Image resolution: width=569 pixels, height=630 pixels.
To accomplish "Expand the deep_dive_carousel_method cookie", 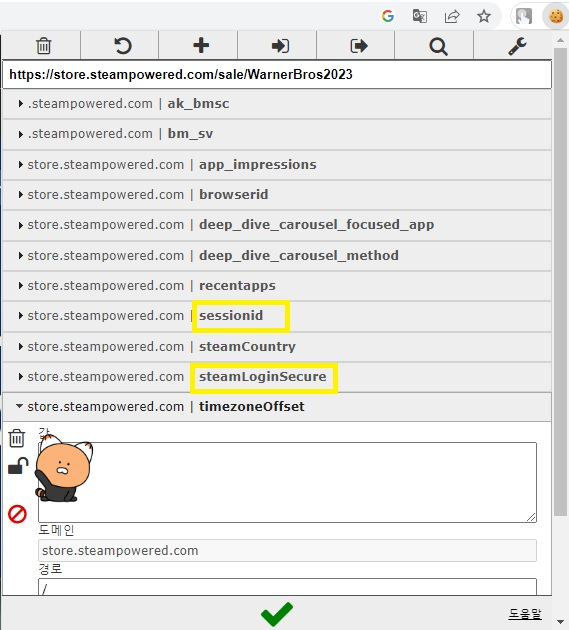I will (x=277, y=256).
